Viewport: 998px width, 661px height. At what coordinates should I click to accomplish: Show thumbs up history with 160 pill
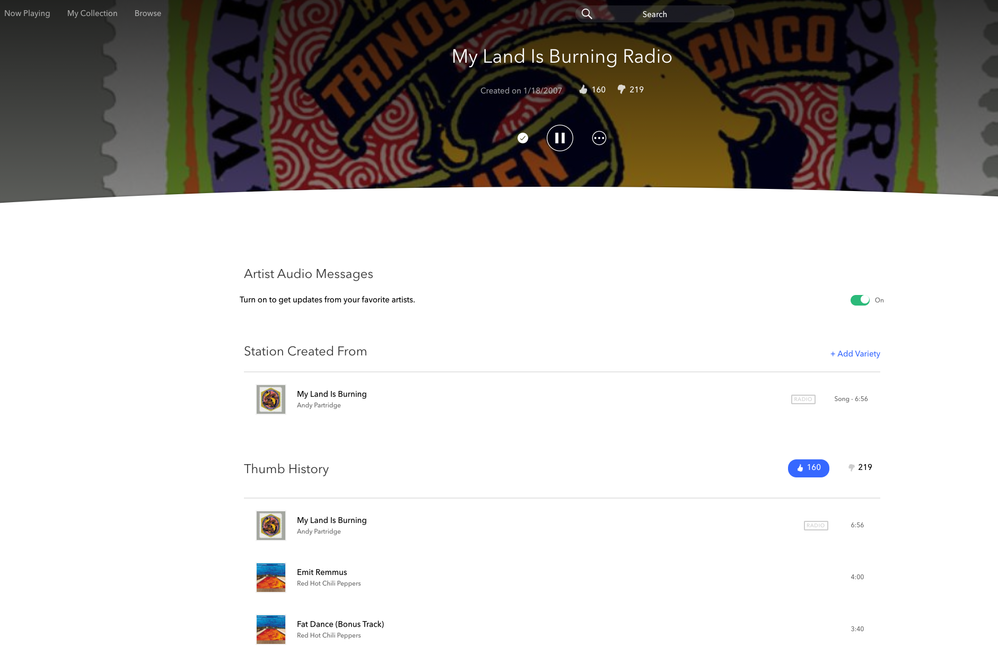[x=808, y=468]
